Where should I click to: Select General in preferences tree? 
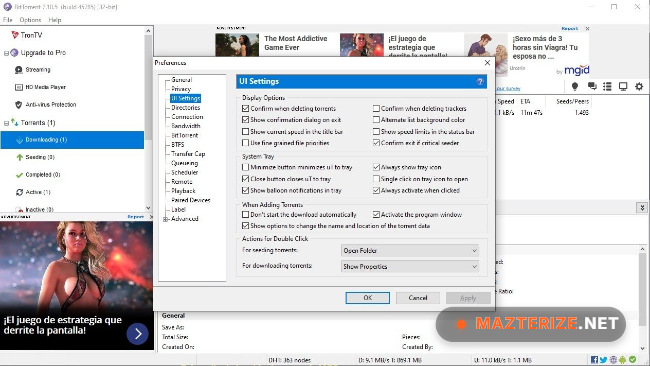[182, 80]
